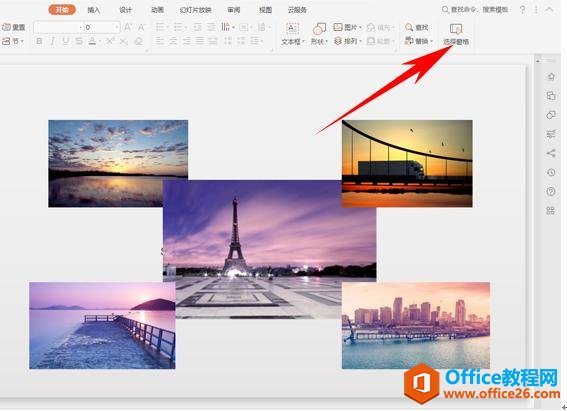Switch to the Insert (插入) tab

point(93,10)
